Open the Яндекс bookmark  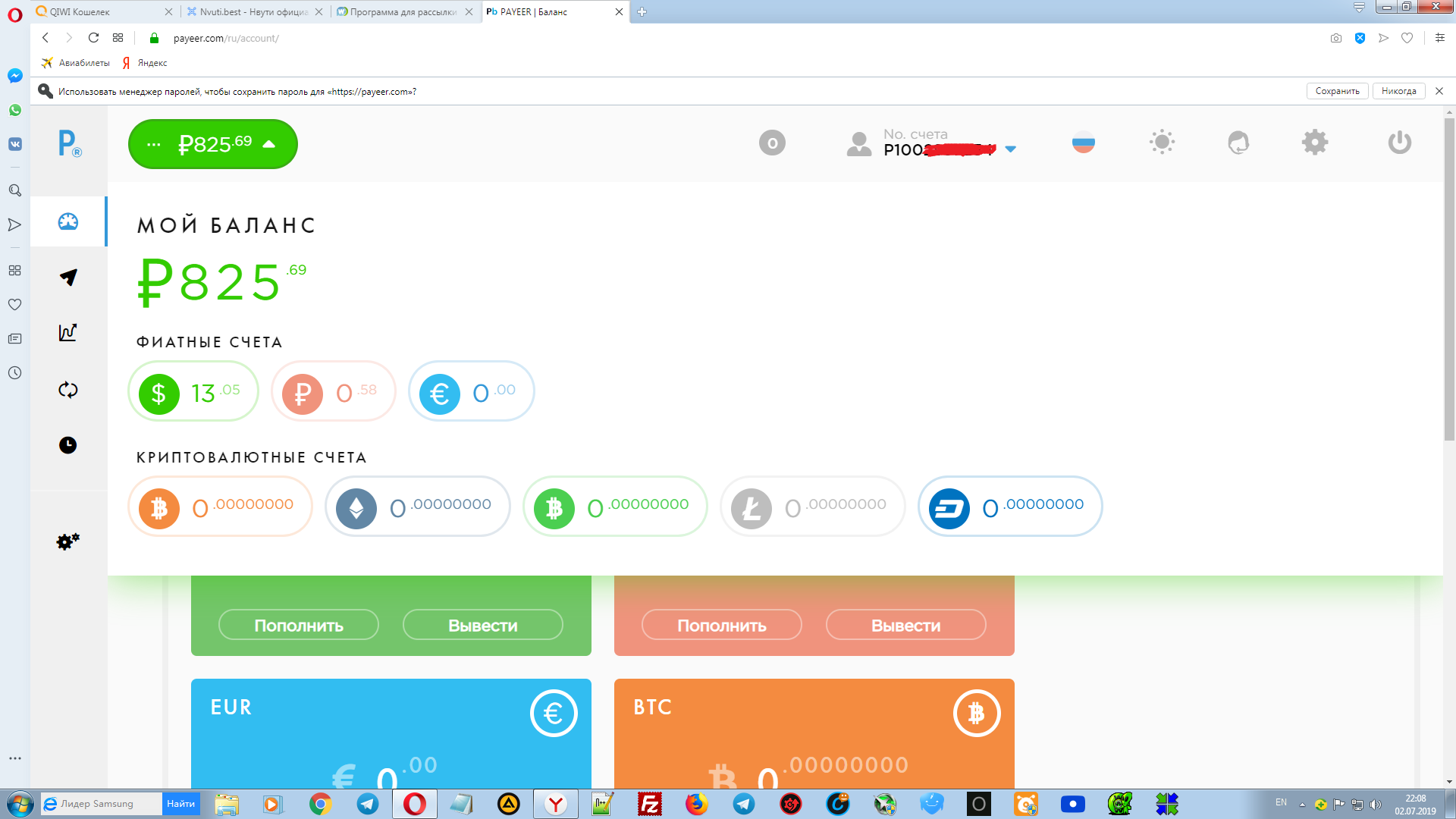(x=145, y=63)
